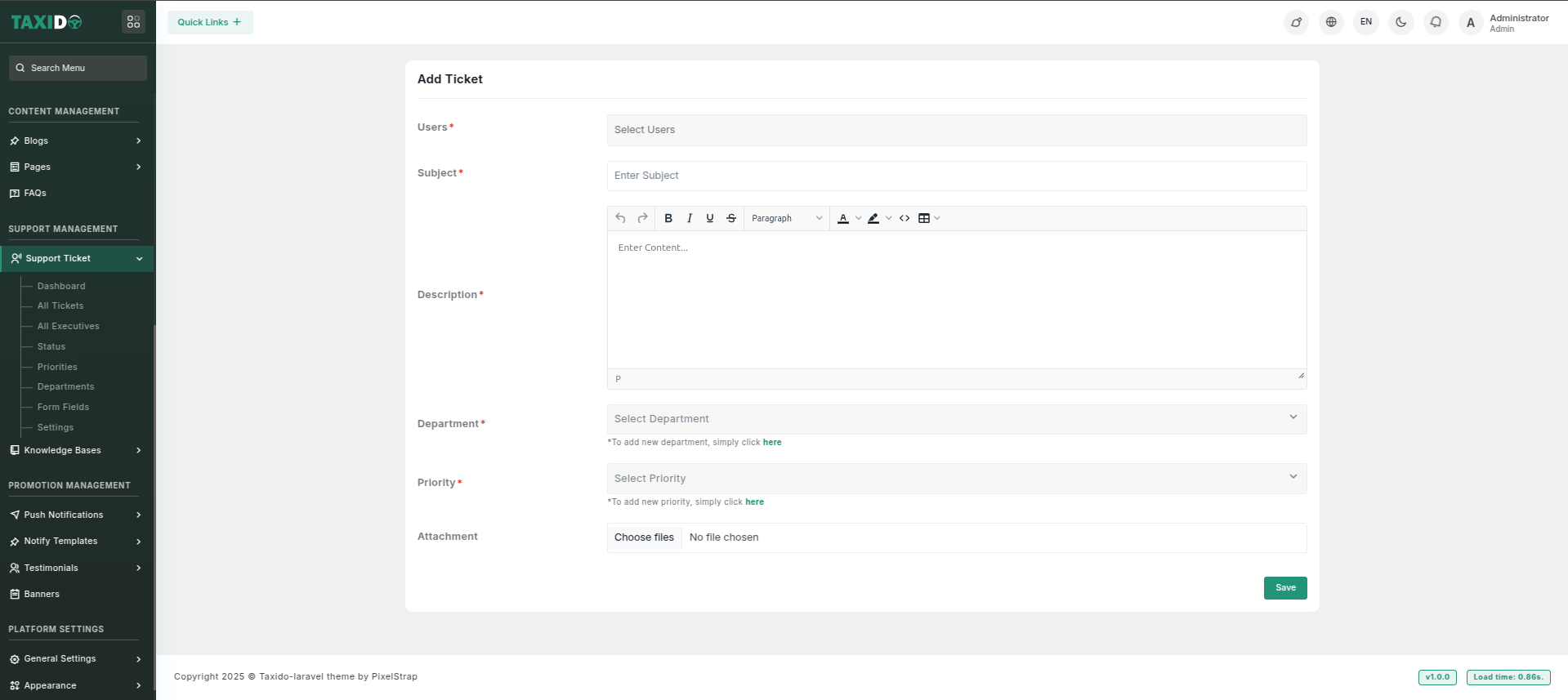Toggle sidebar with grid icon near logo
This screenshot has width=1568, height=700.
coord(133,22)
